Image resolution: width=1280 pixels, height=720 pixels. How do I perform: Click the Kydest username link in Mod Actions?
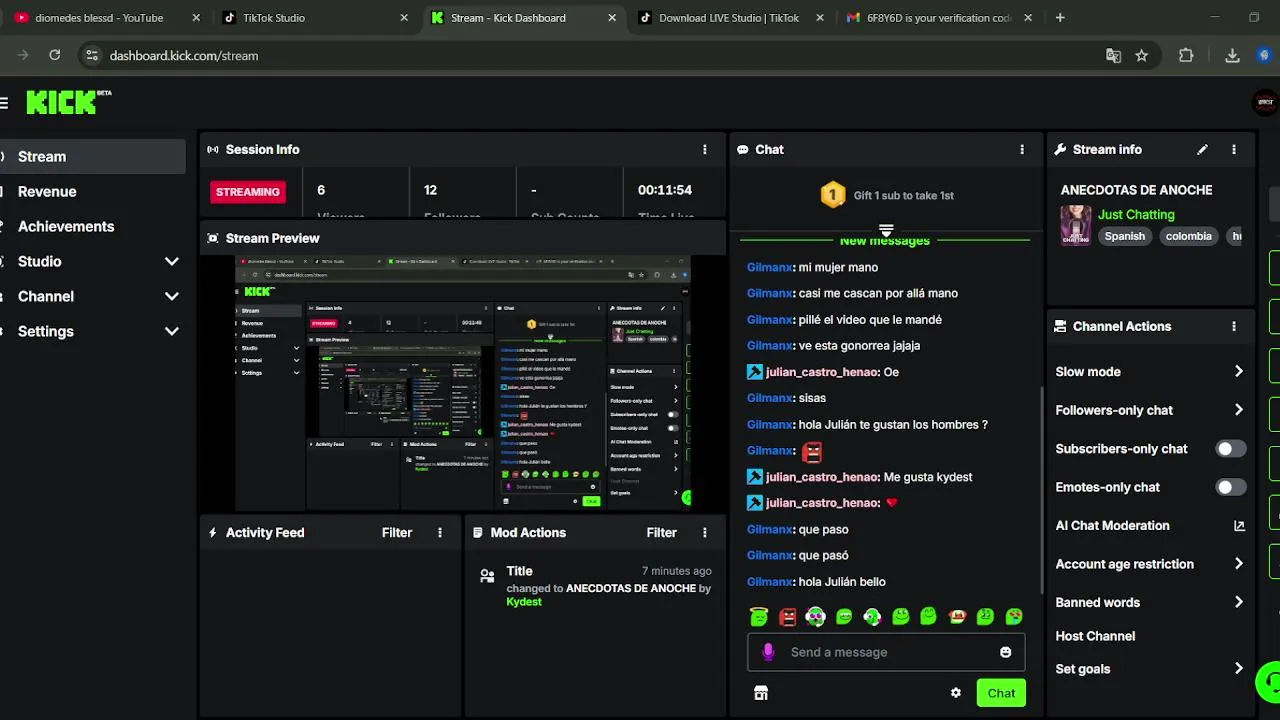pyautogui.click(x=524, y=602)
